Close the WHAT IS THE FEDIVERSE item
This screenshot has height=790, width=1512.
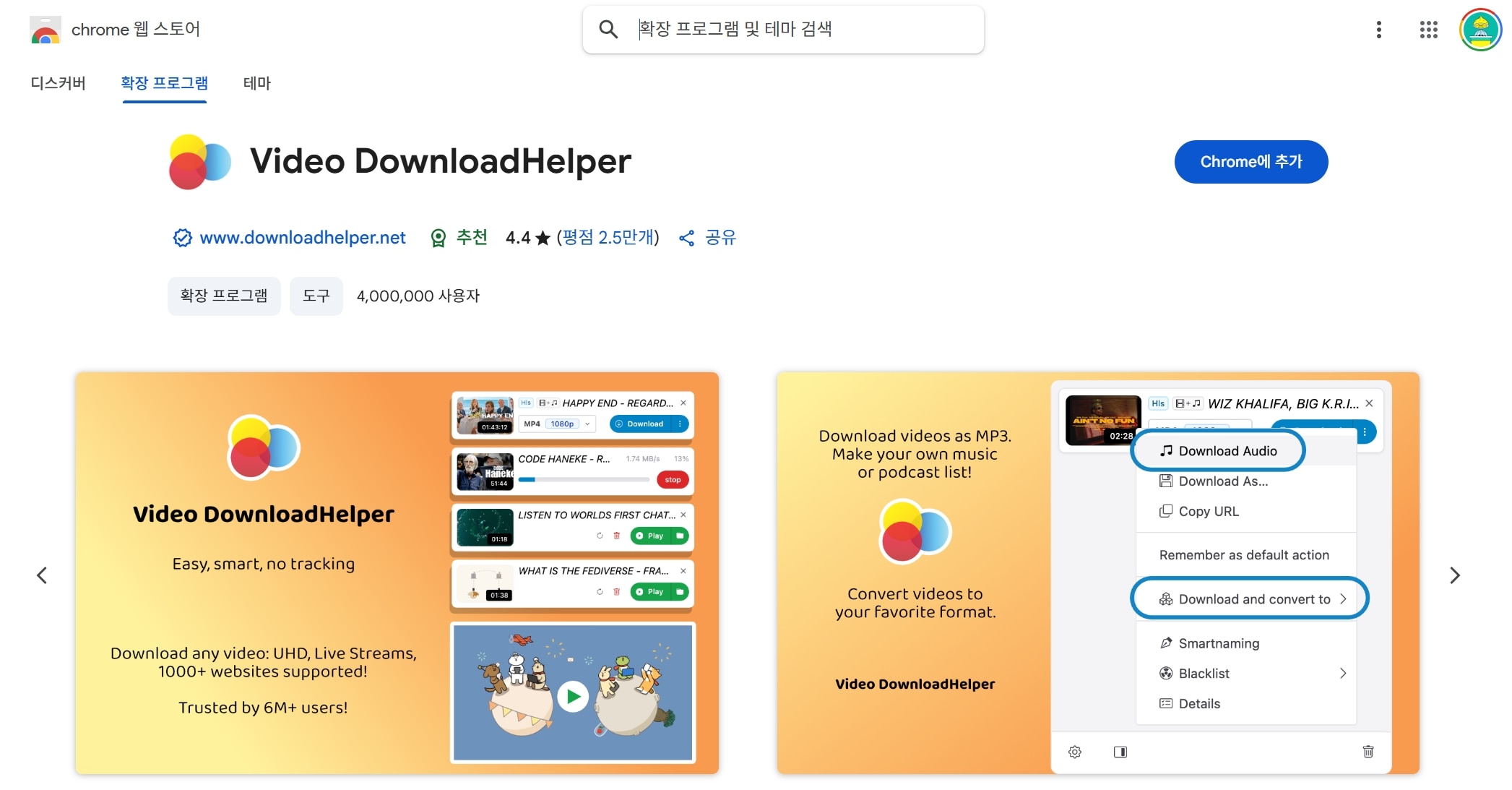[683, 571]
